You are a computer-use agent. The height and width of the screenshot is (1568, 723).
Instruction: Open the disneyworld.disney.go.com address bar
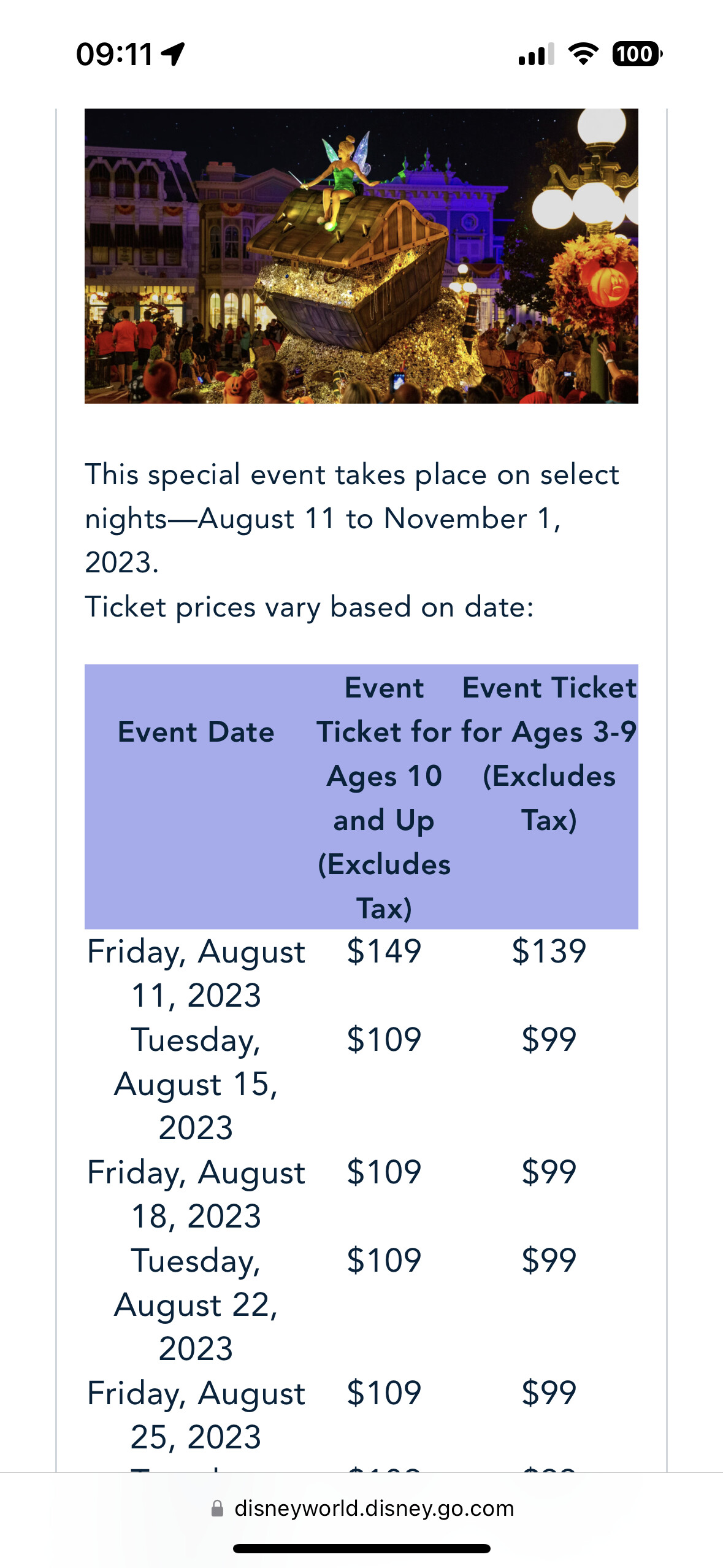tap(373, 1508)
